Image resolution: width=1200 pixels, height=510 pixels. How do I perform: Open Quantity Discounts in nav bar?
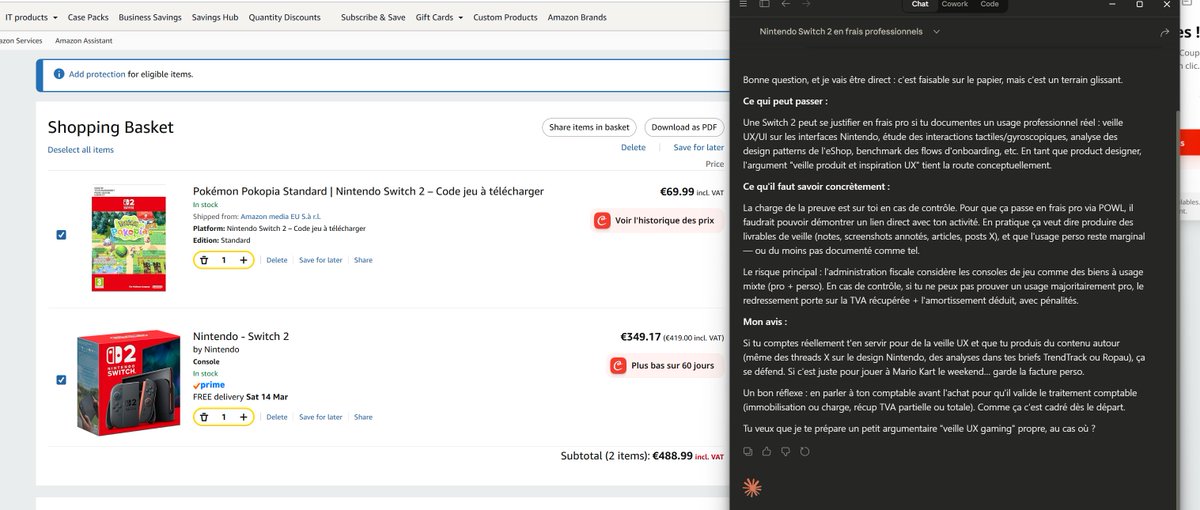285,17
